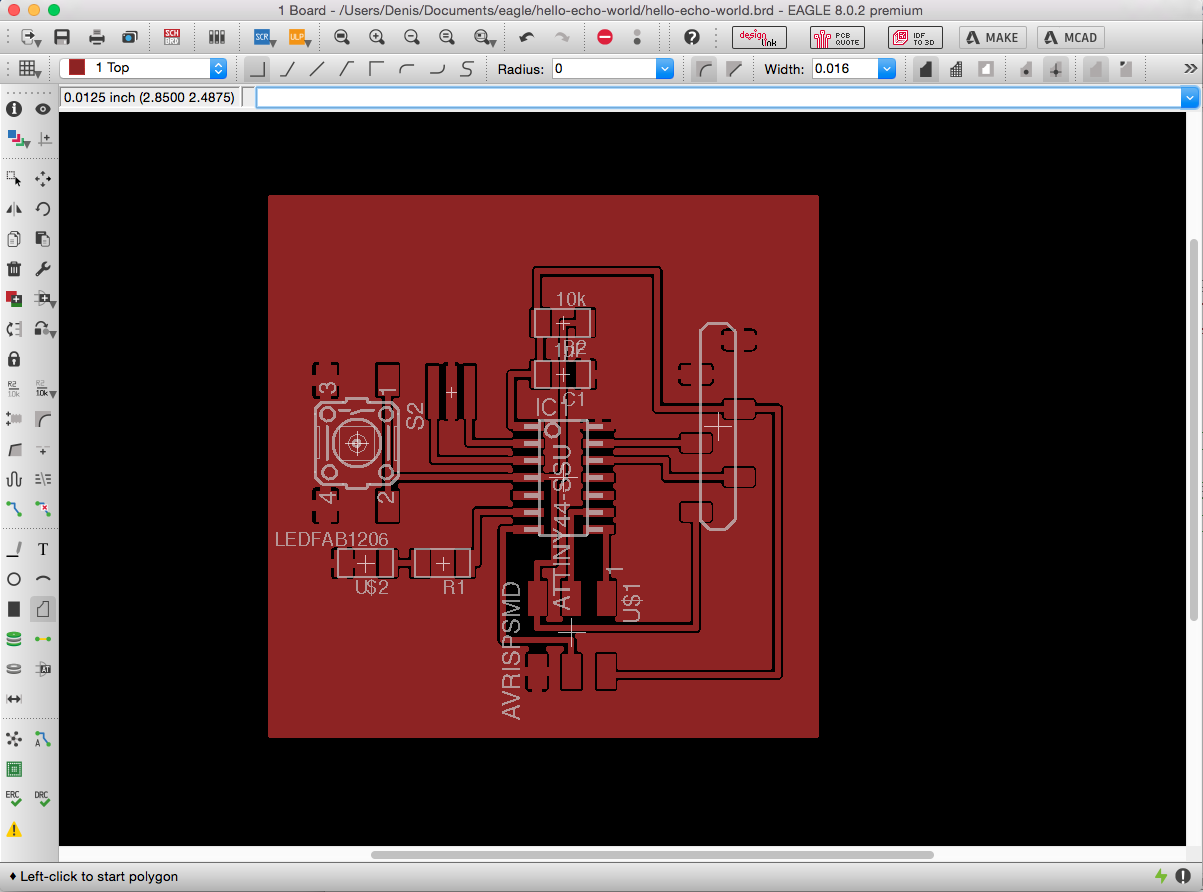This screenshot has width=1203, height=892.
Task: Pick the freehand S-curve wire bend
Action: point(467,69)
